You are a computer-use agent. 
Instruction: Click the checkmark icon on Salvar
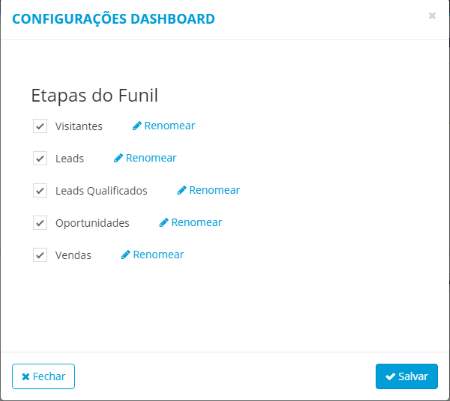click(x=390, y=377)
